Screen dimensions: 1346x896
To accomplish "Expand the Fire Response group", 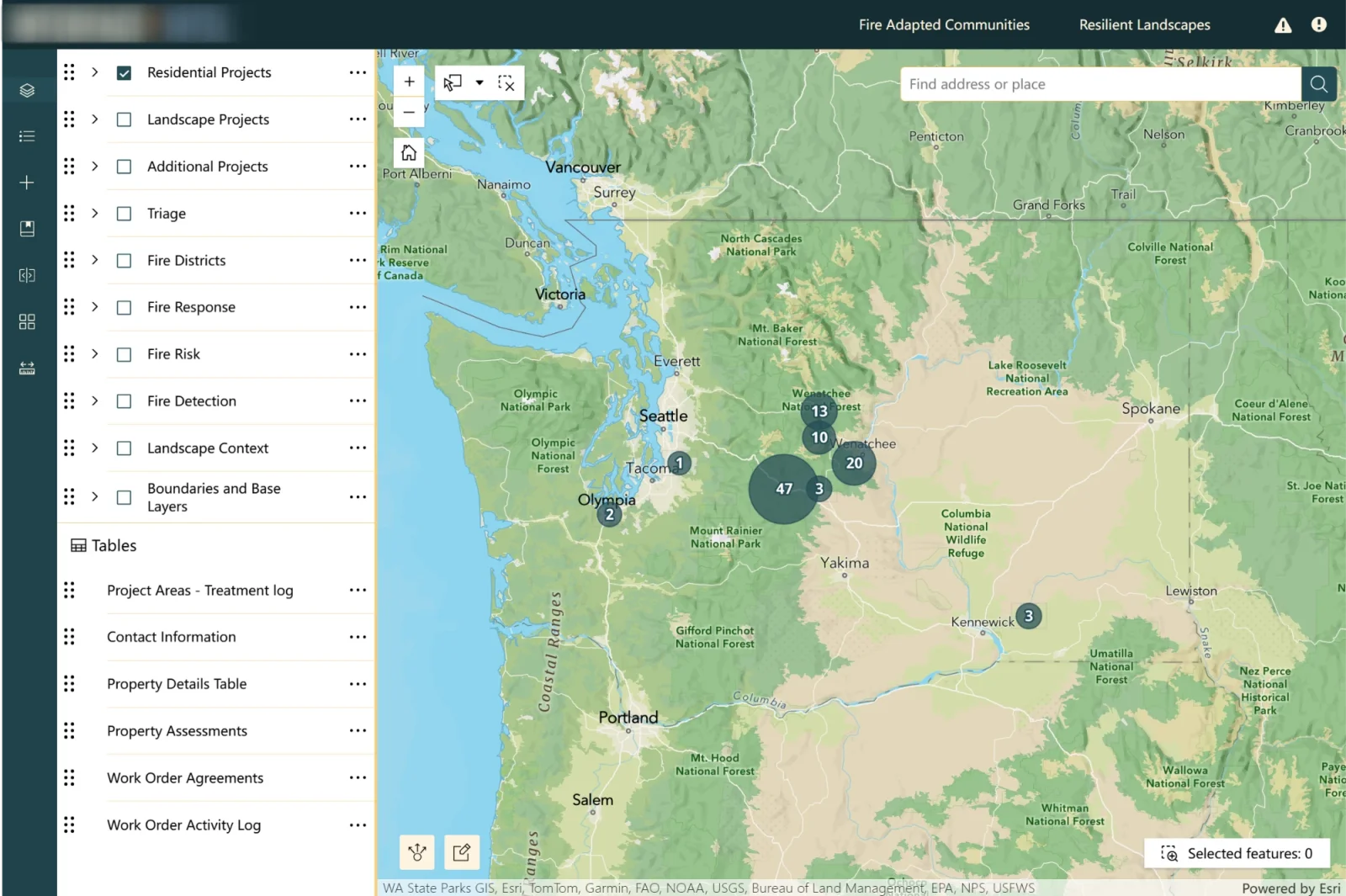I will coord(95,307).
